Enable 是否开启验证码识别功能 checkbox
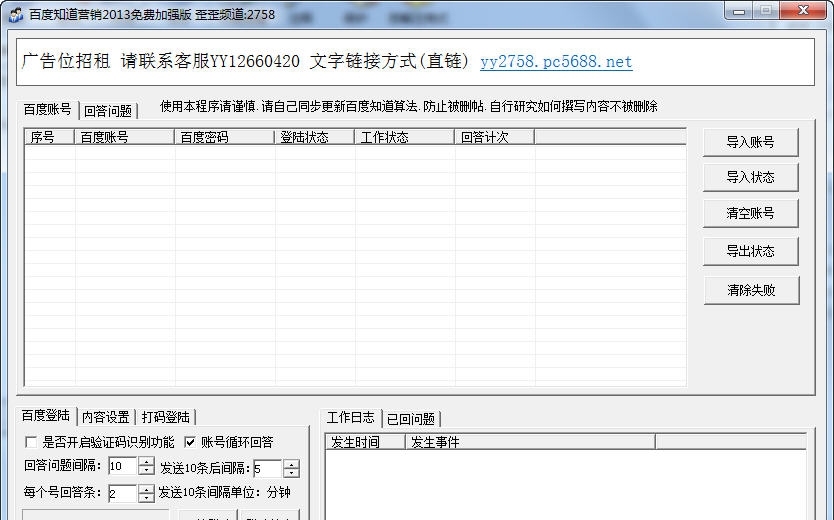Viewport: 834px width, 520px height. tap(31, 442)
